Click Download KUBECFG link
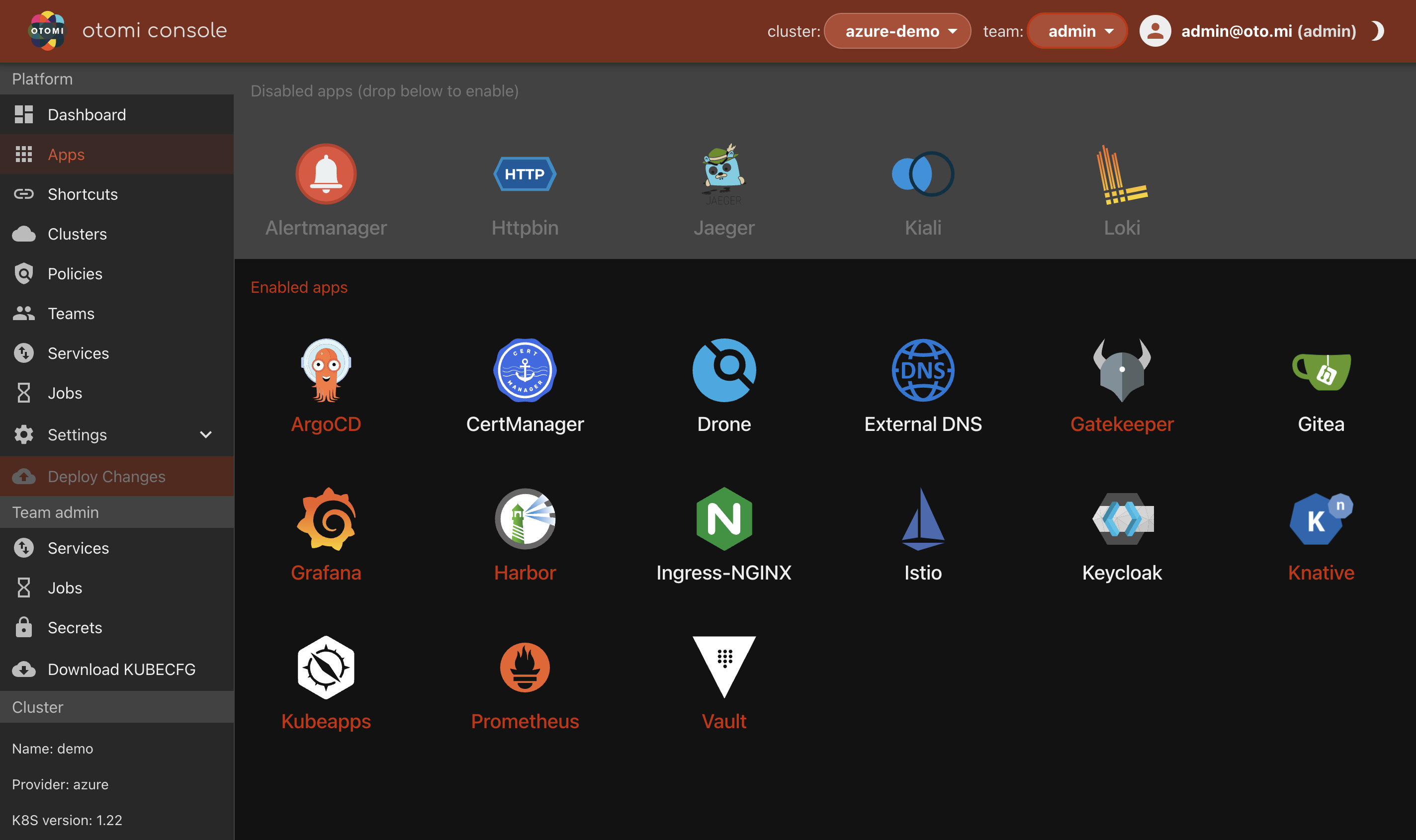Screen dimensions: 1416x840 click(x=121, y=669)
